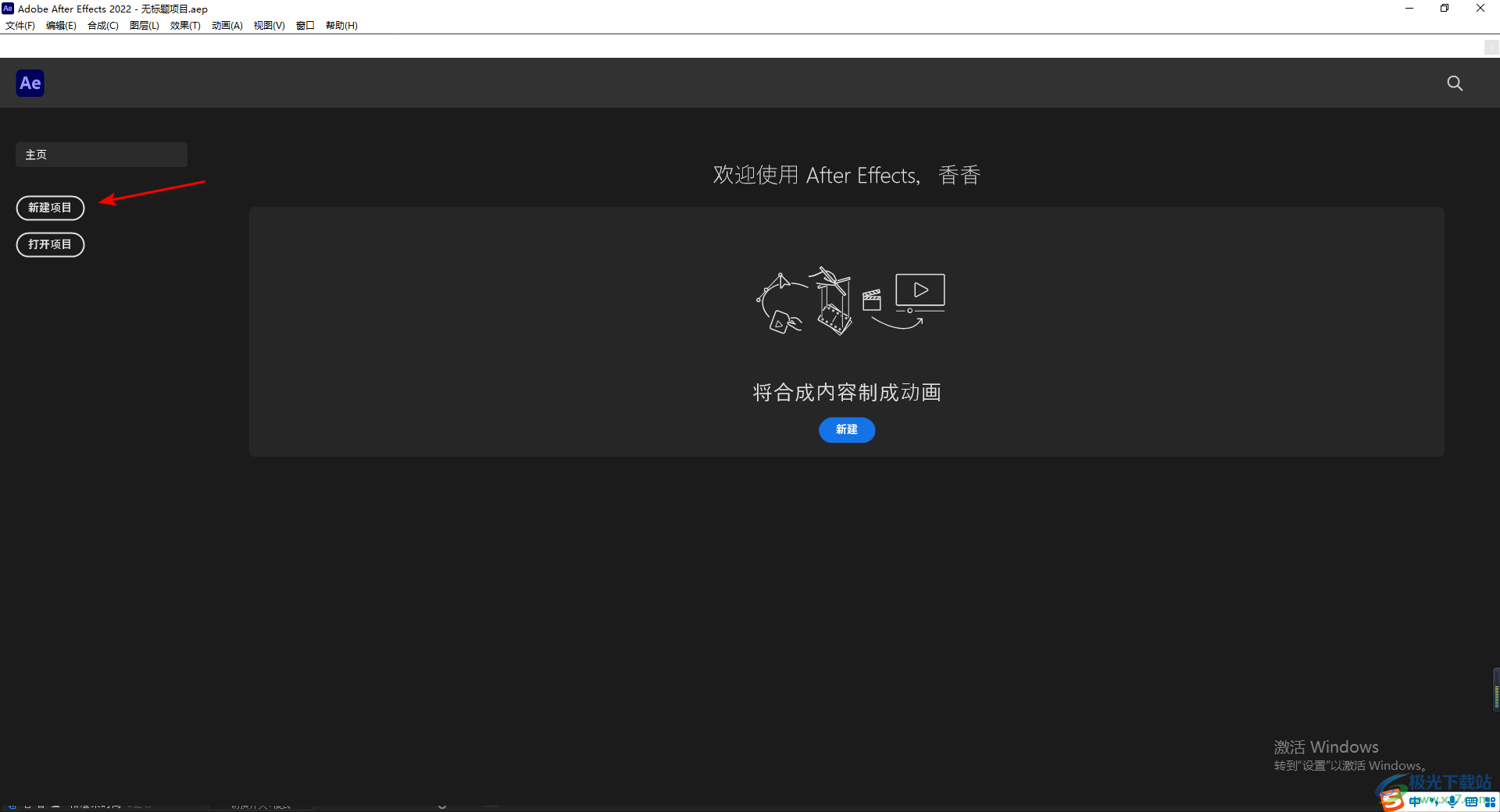Open the 效果(T) menu
This screenshot has height=812, width=1500.
185,26
